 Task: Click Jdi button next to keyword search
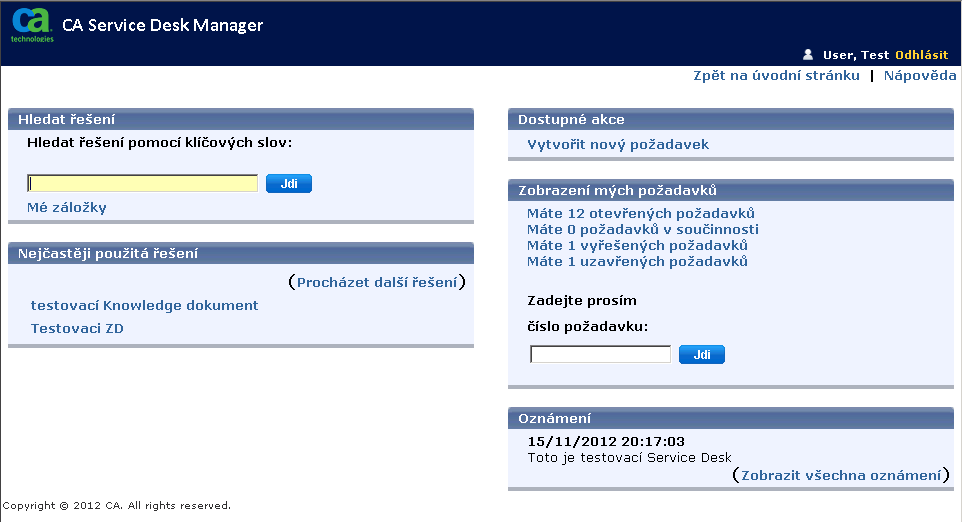coord(289,183)
